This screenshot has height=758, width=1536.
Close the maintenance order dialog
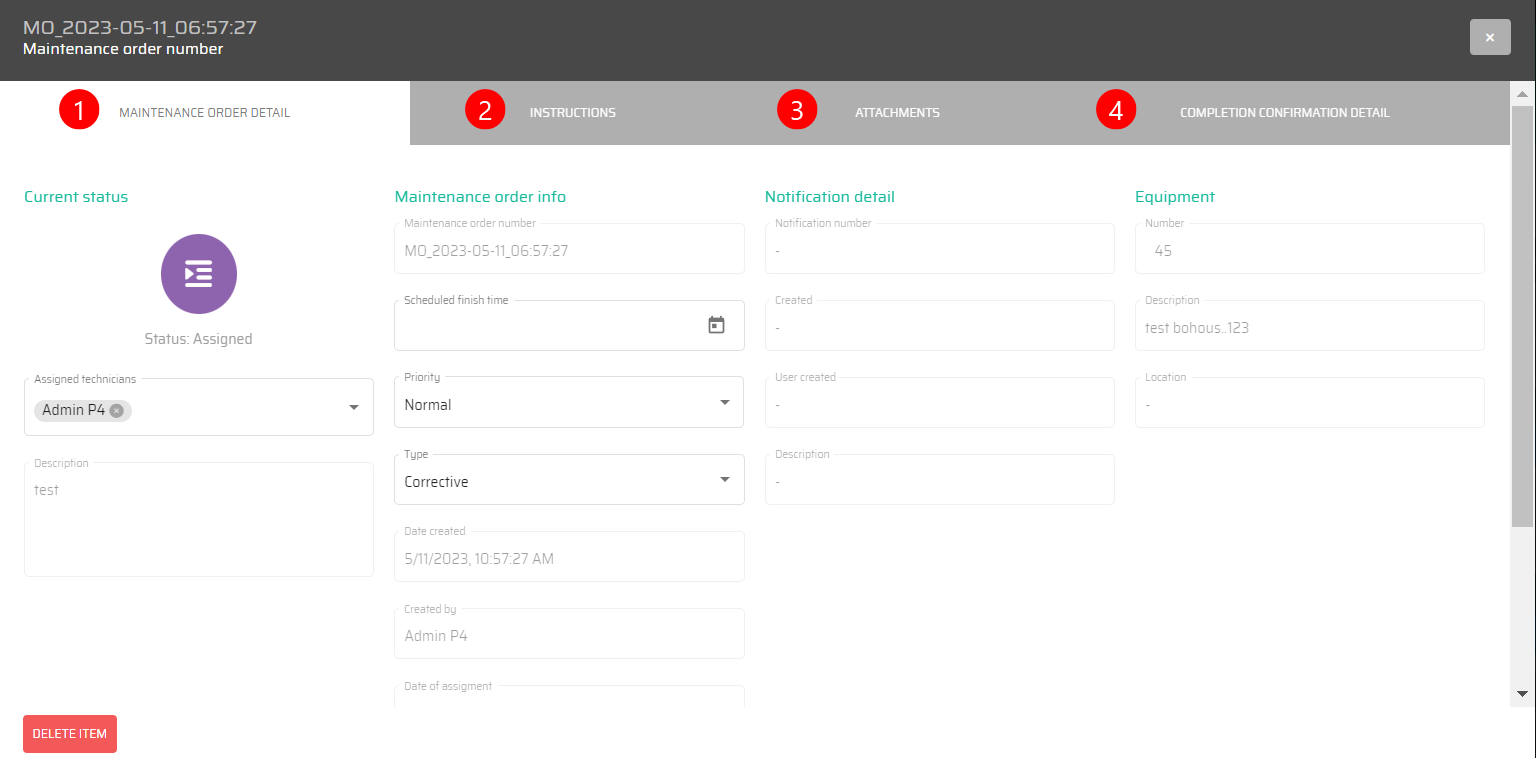[x=1489, y=37]
